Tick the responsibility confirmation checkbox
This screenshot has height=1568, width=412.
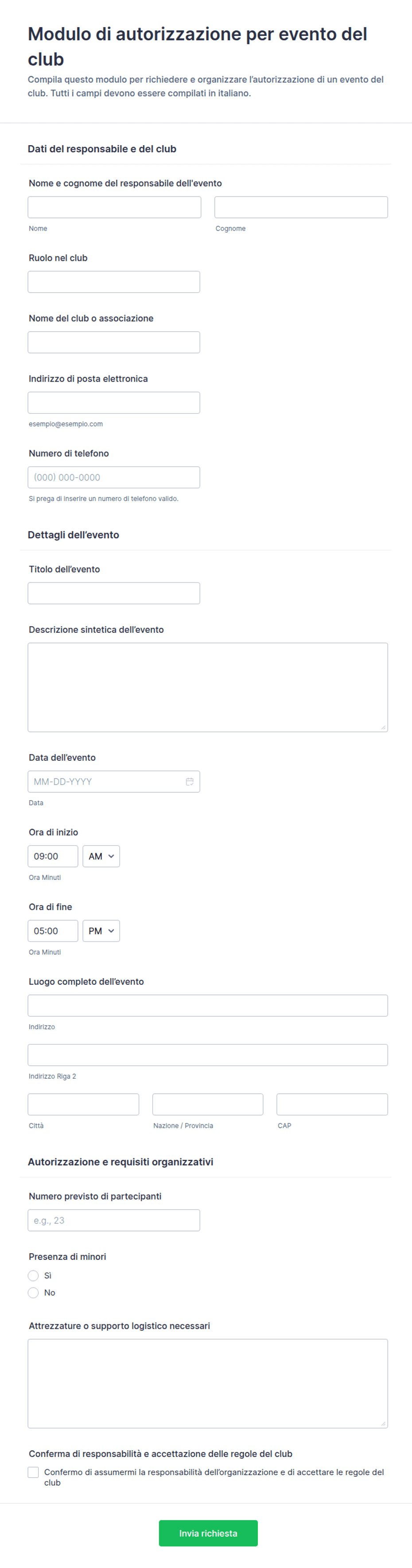[x=34, y=1472]
